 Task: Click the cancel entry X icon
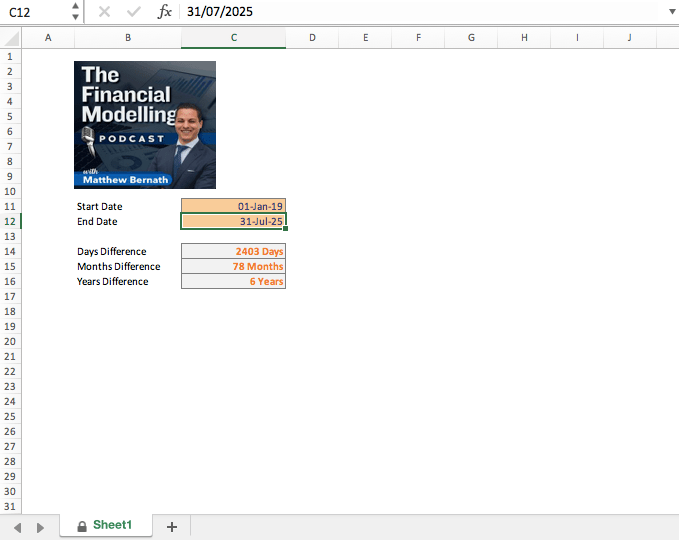104,12
